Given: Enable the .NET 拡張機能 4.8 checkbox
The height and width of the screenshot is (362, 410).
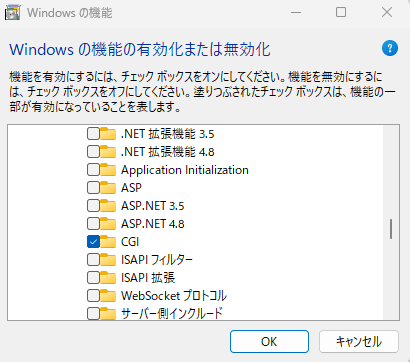Looking at the screenshot, I should tap(93, 152).
